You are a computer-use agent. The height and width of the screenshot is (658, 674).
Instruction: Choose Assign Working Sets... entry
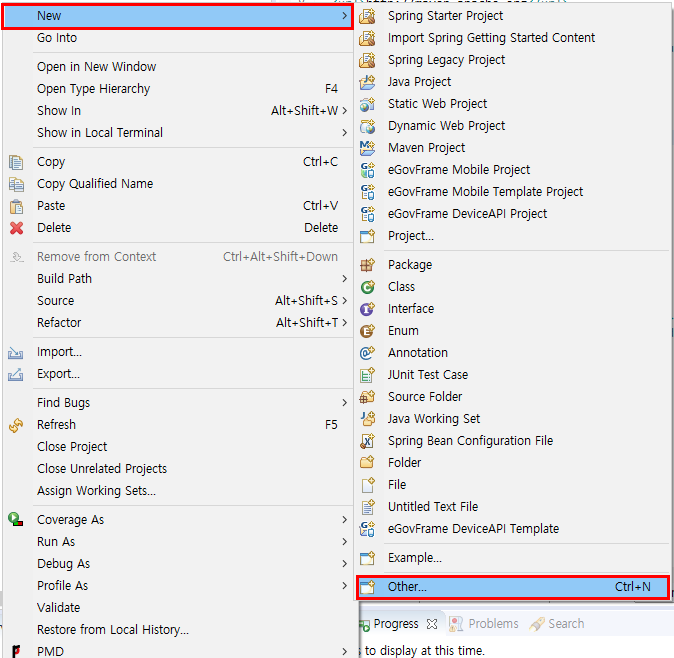point(178,490)
